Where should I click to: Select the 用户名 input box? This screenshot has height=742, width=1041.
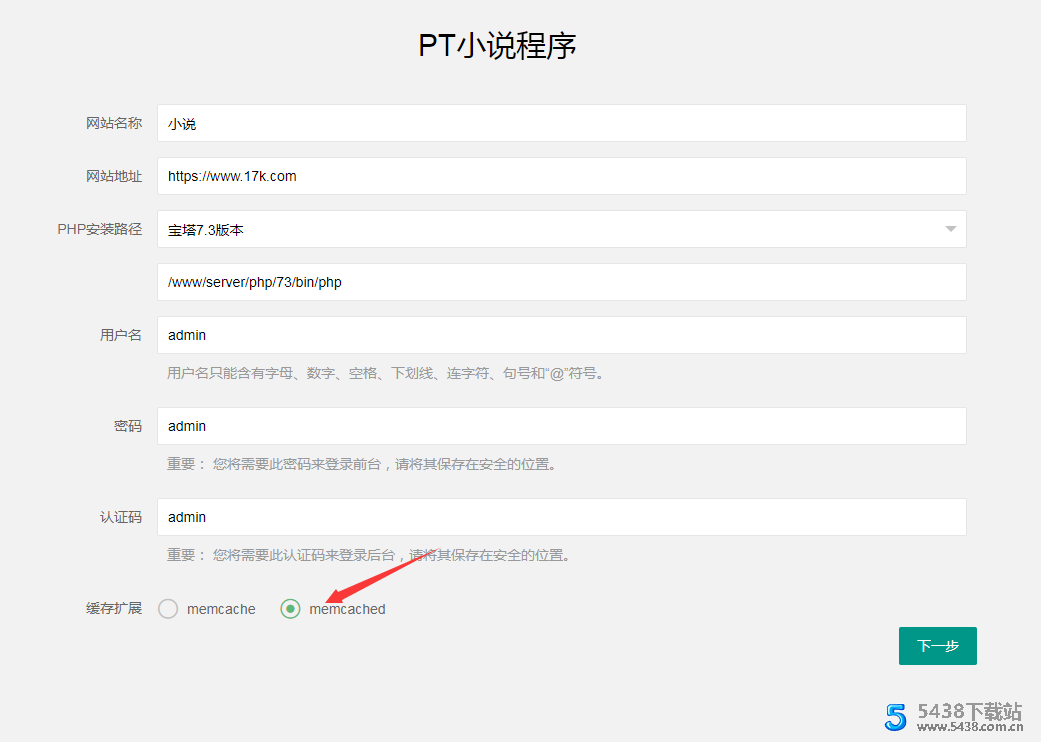click(561, 335)
